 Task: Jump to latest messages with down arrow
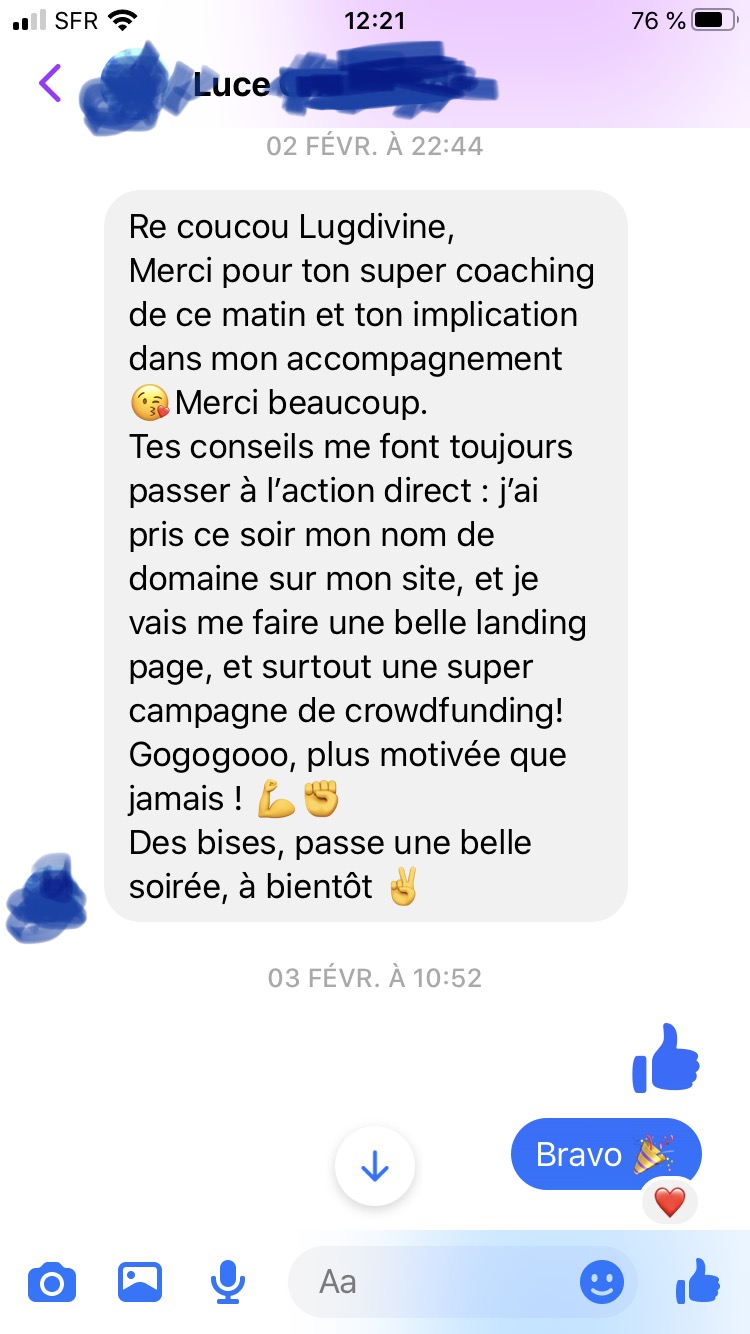375,1166
